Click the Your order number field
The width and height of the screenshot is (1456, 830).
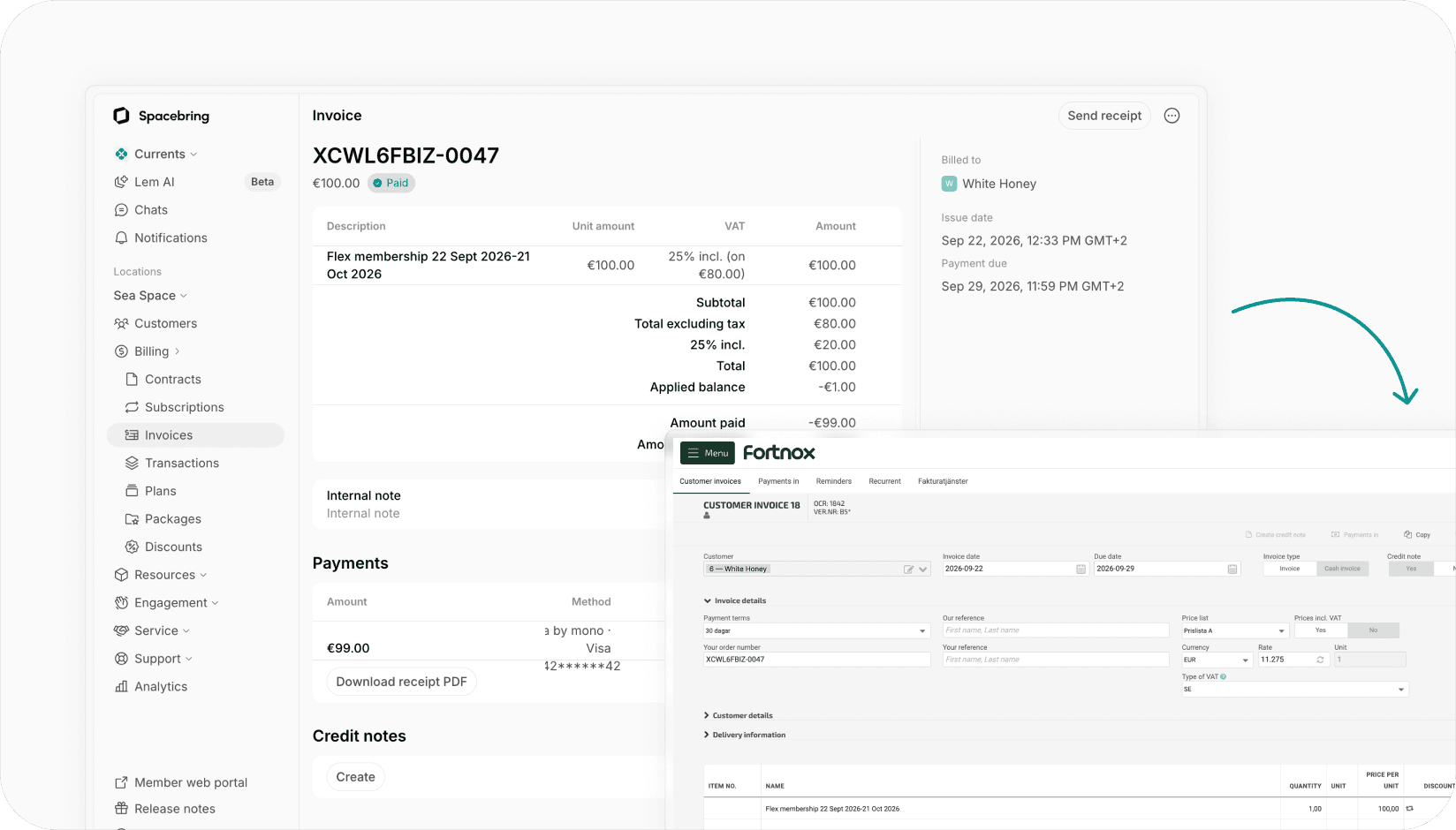pyautogui.click(x=816, y=660)
